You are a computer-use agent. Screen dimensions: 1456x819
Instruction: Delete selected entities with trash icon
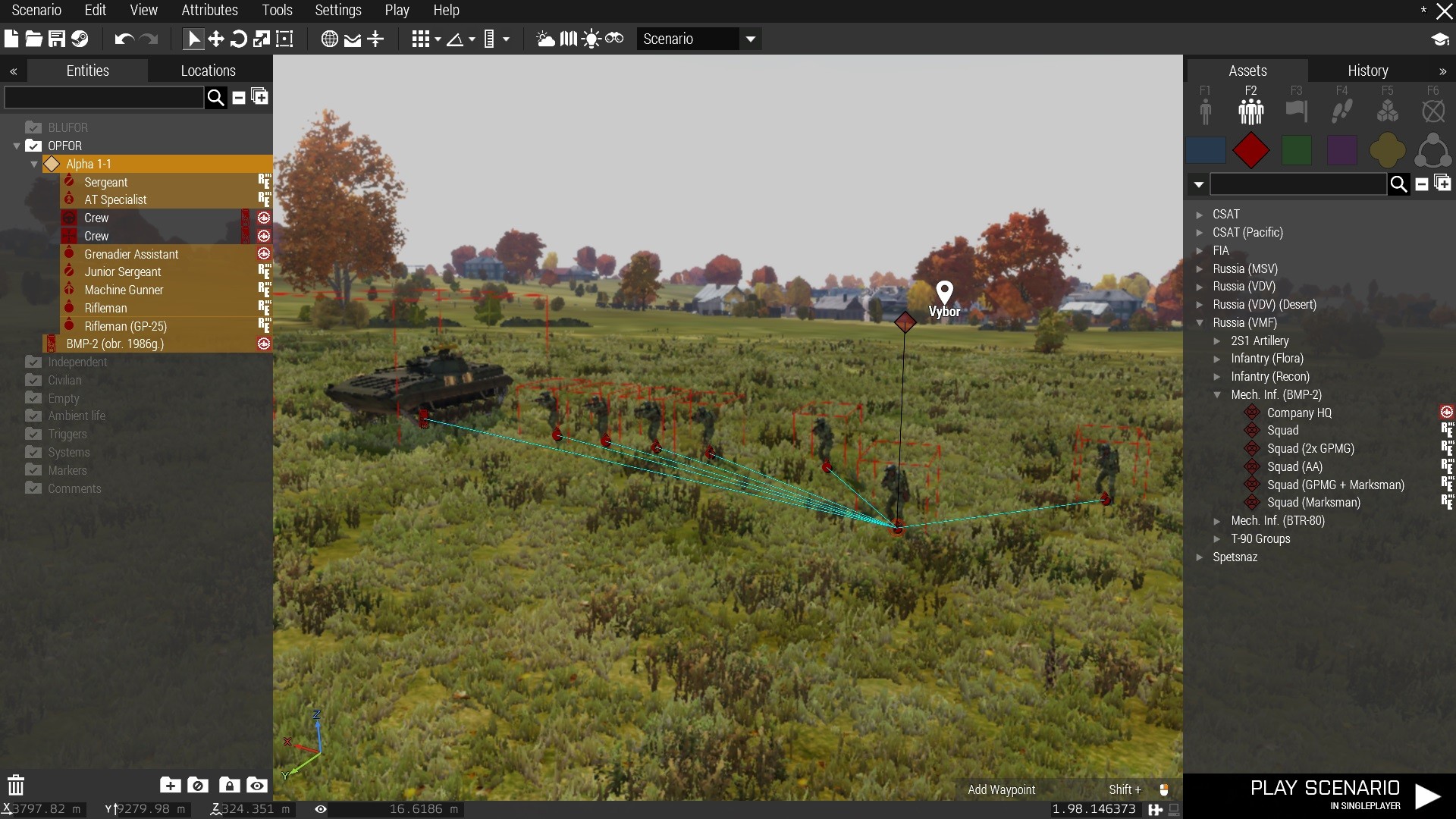click(16, 785)
